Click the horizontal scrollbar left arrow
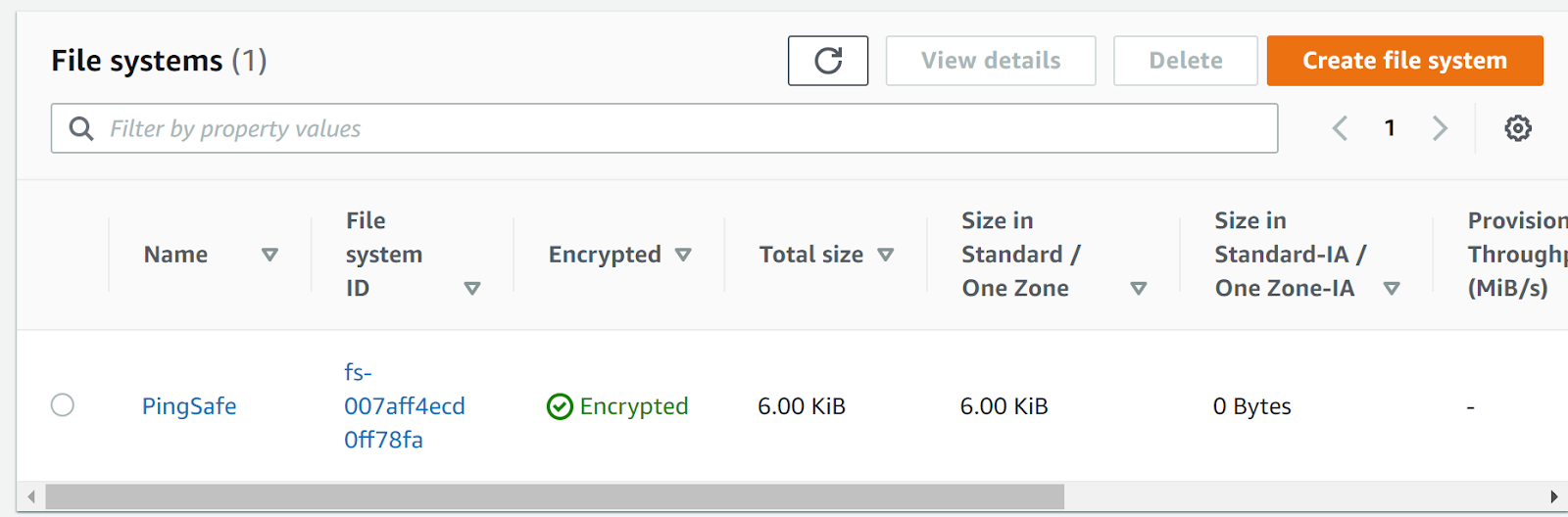 point(31,496)
